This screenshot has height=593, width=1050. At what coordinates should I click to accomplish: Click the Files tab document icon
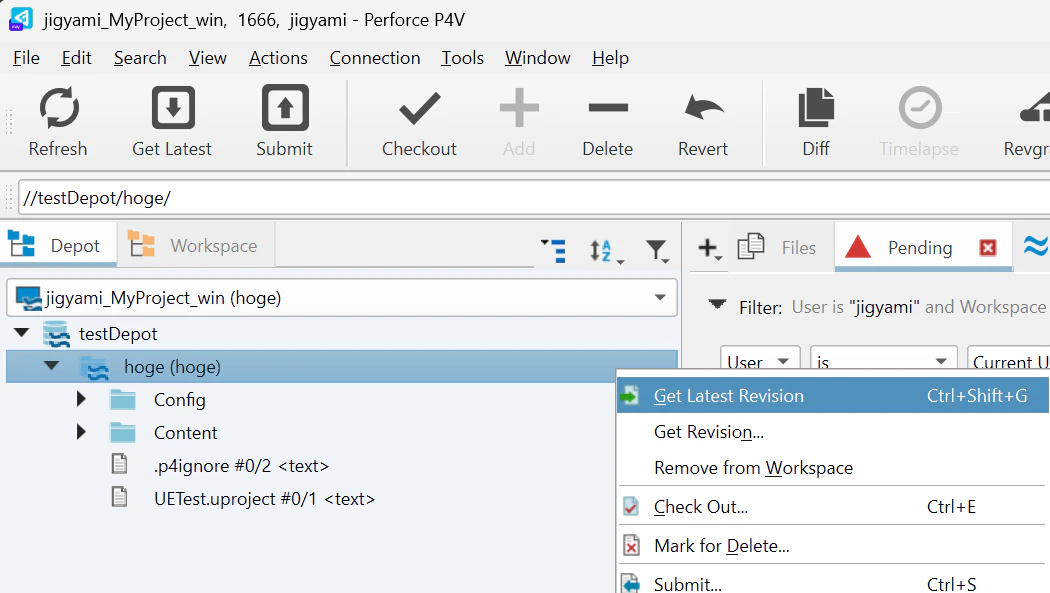751,247
